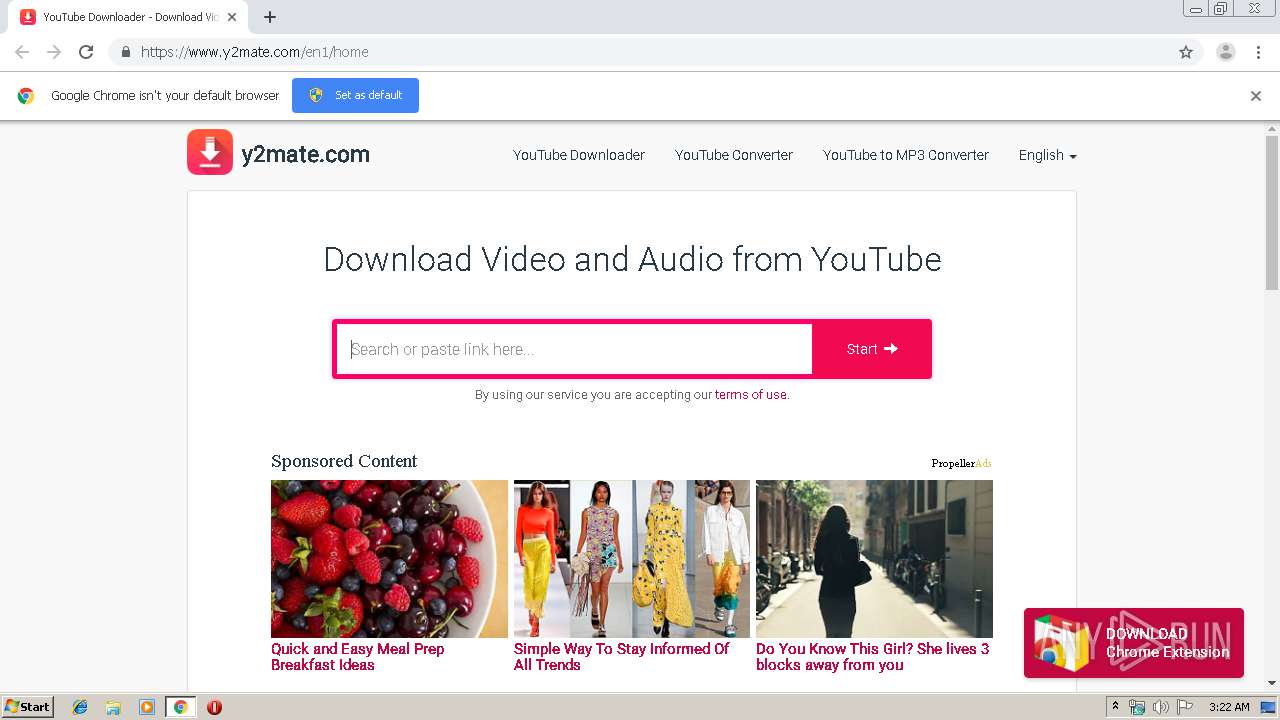Viewport: 1280px width, 720px height.
Task: Open the YouTube Converter nav link
Action: click(734, 155)
